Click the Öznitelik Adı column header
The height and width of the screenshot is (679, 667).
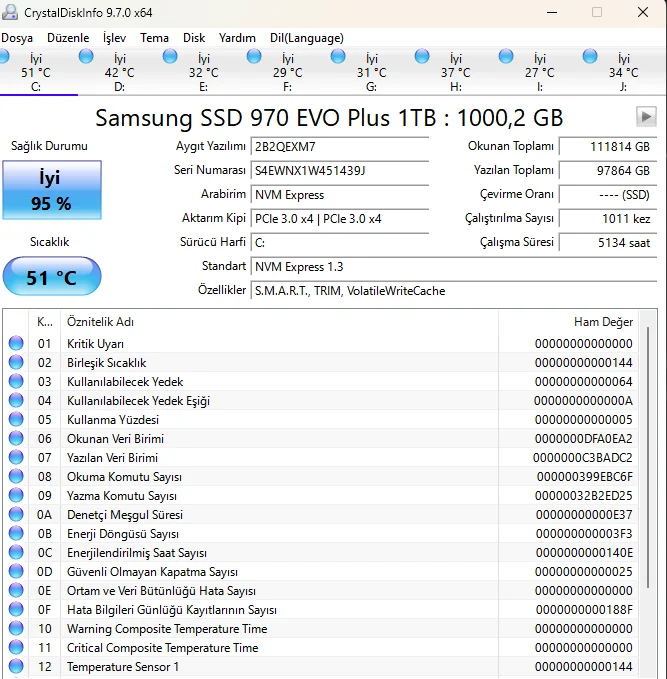[x=279, y=322]
